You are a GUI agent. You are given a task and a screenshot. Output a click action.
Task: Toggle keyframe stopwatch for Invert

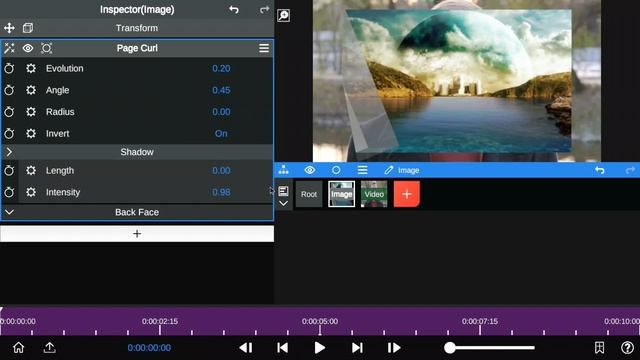click(9, 133)
